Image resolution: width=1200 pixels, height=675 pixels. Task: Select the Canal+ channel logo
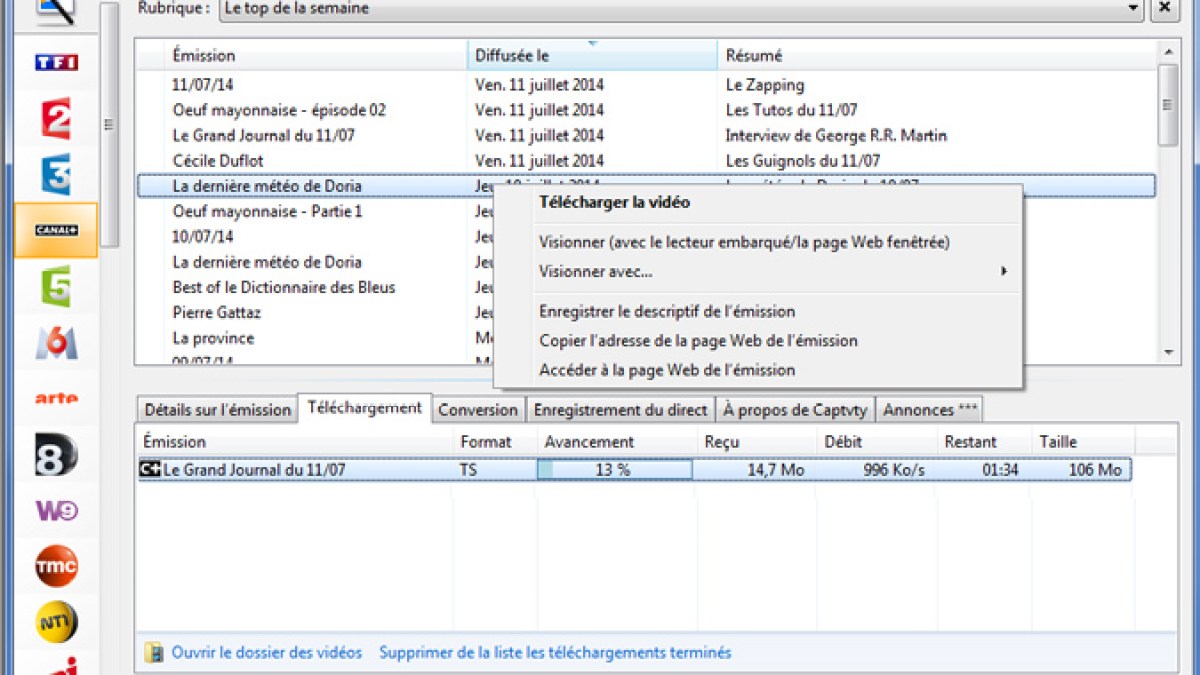(x=56, y=230)
